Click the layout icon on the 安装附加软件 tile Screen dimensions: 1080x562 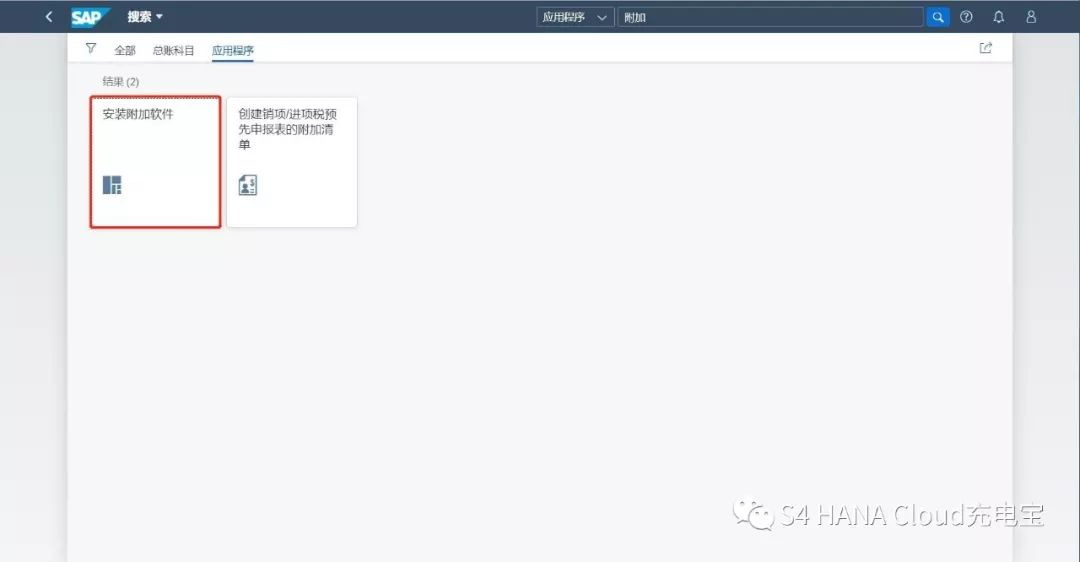pyautogui.click(x=112, y=185)
